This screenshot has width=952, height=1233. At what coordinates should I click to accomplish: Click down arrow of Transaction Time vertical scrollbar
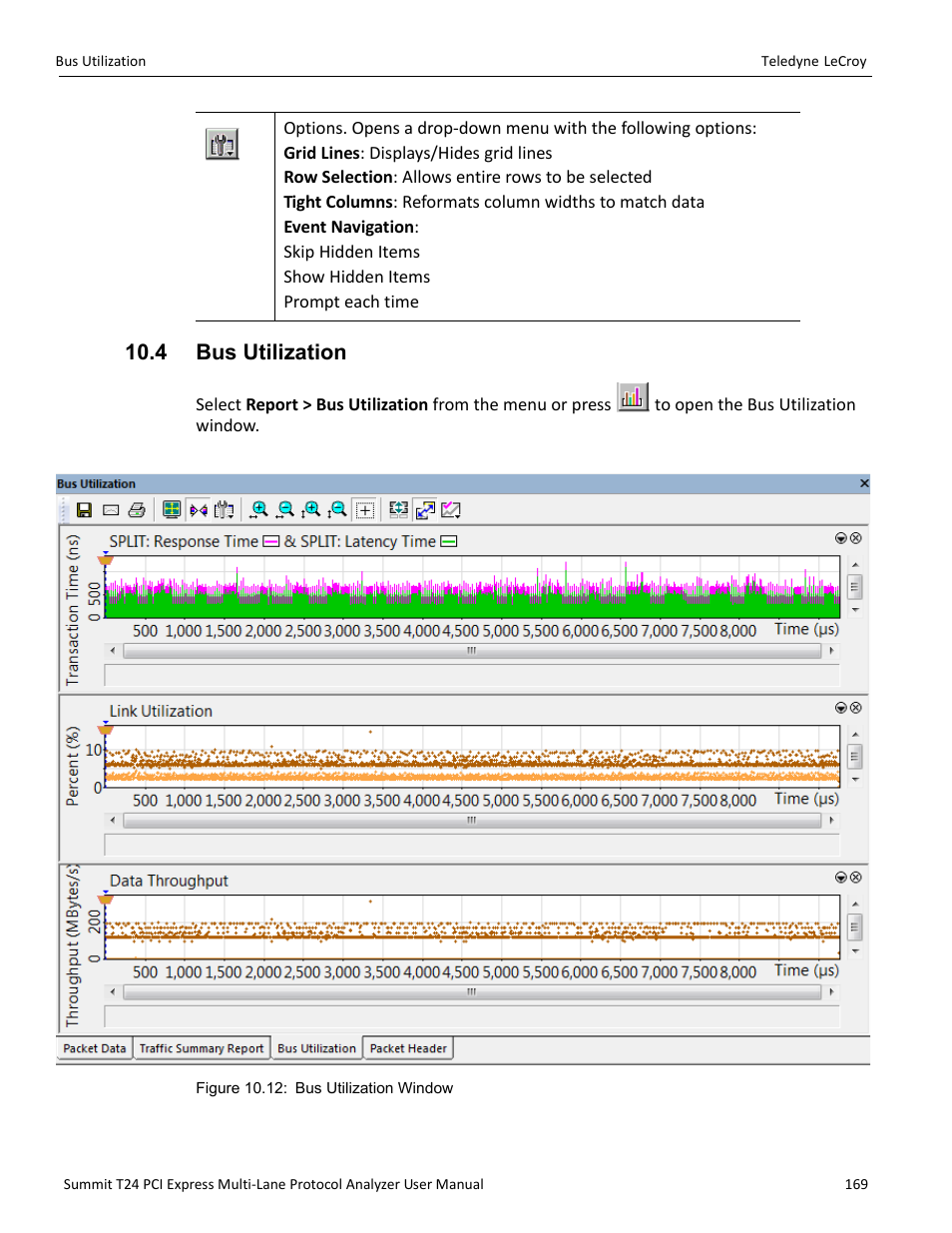[855, 609]
